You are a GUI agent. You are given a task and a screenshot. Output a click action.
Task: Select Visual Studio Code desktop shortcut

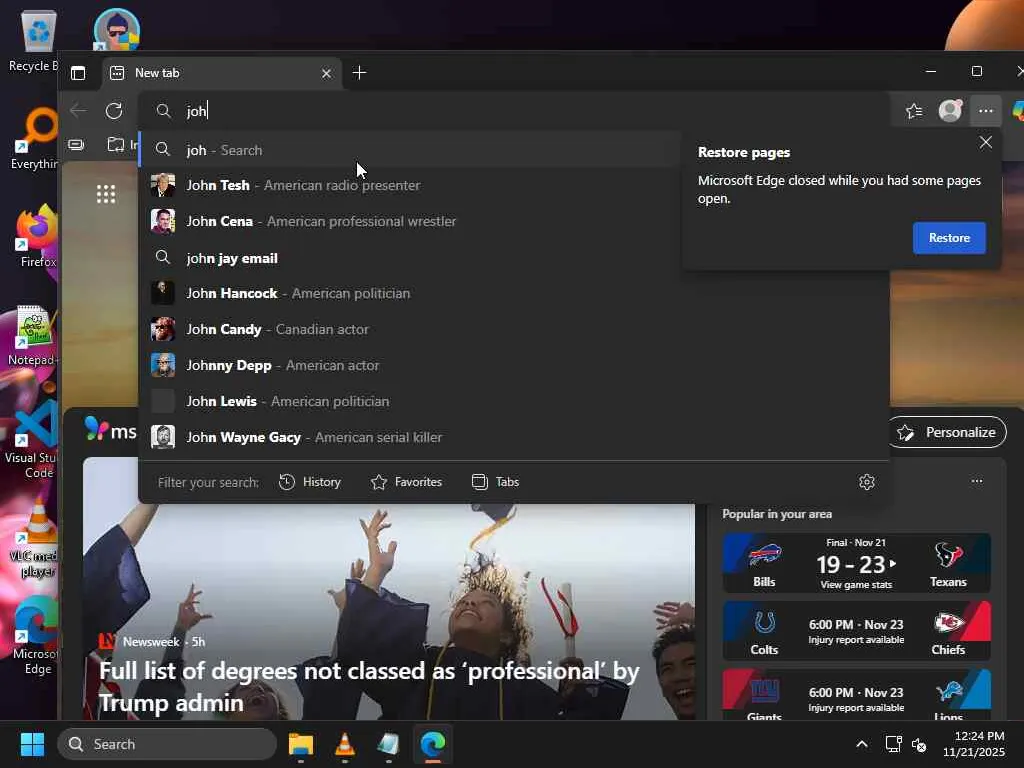pyautogui.click(x=31, y=440)
